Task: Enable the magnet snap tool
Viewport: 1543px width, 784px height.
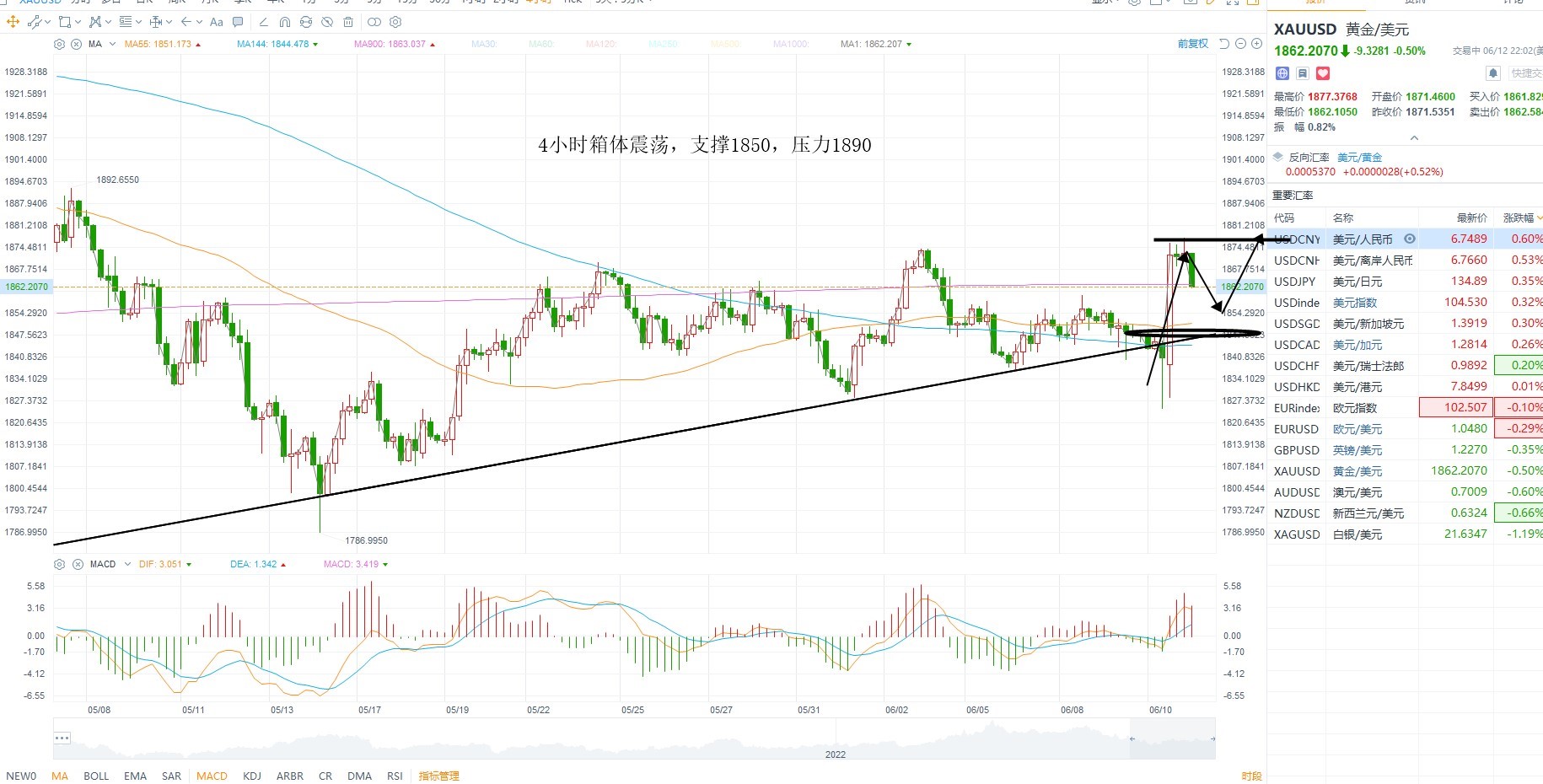Action: coord(284,22)
